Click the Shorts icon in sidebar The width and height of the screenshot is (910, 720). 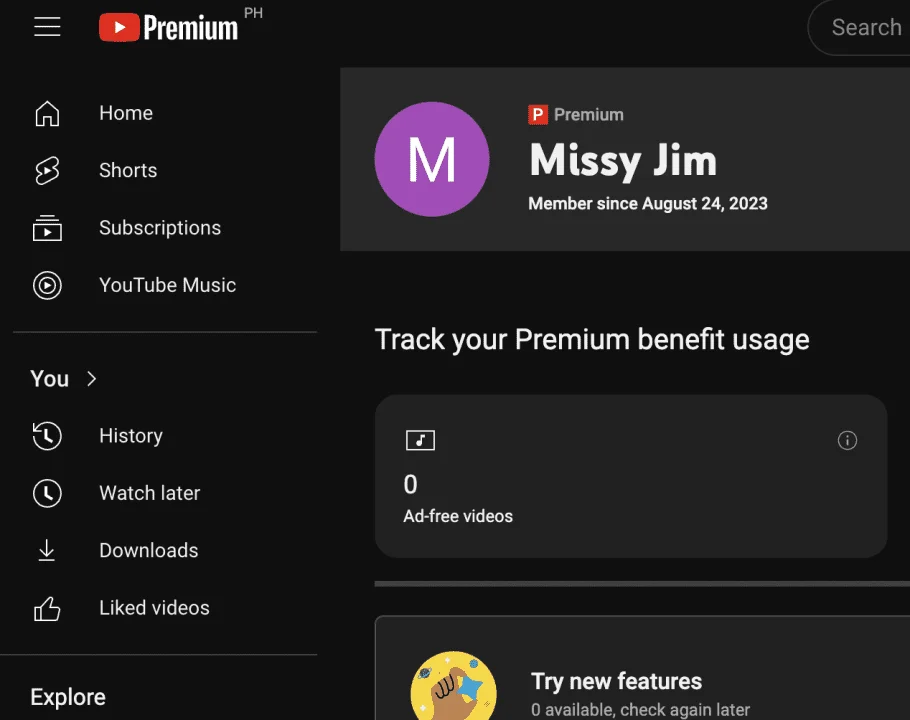[x=47, y=171]
